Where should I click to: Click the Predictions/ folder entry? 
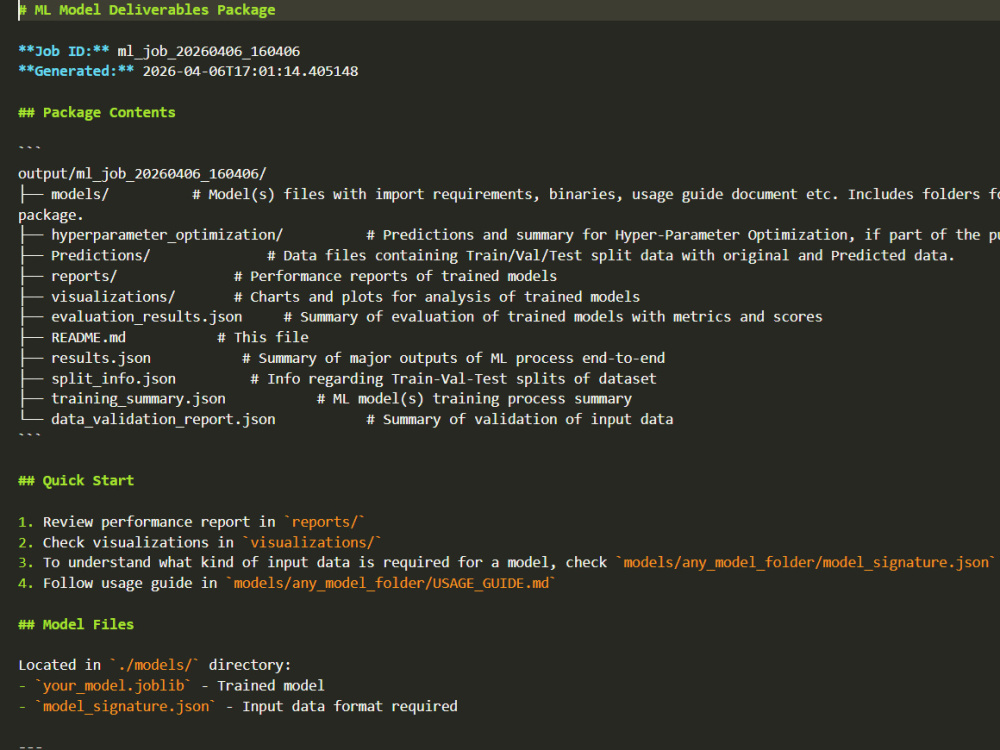point(101,256)
